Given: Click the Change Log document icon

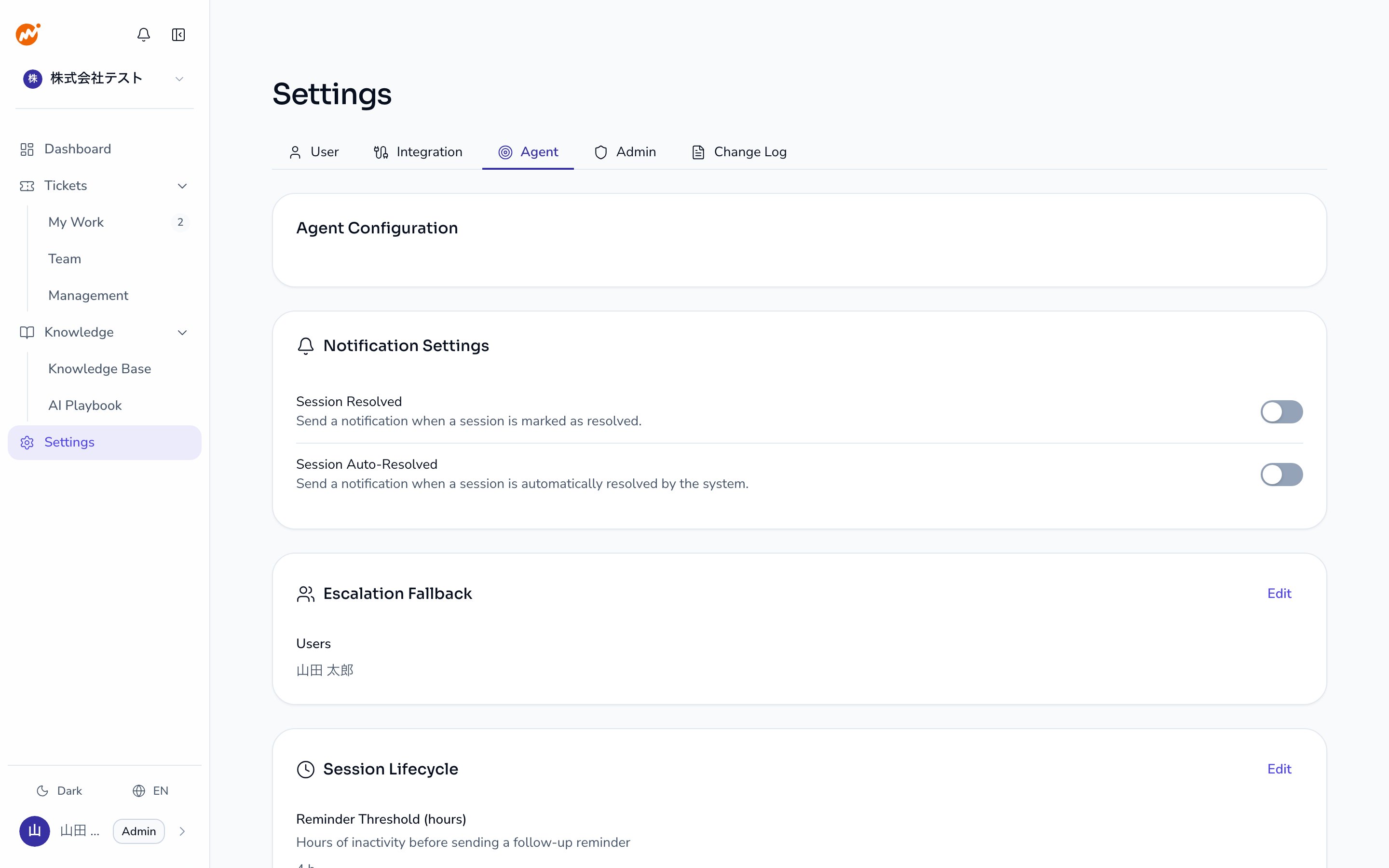Looking at the screenshot, I should point(698,152).
